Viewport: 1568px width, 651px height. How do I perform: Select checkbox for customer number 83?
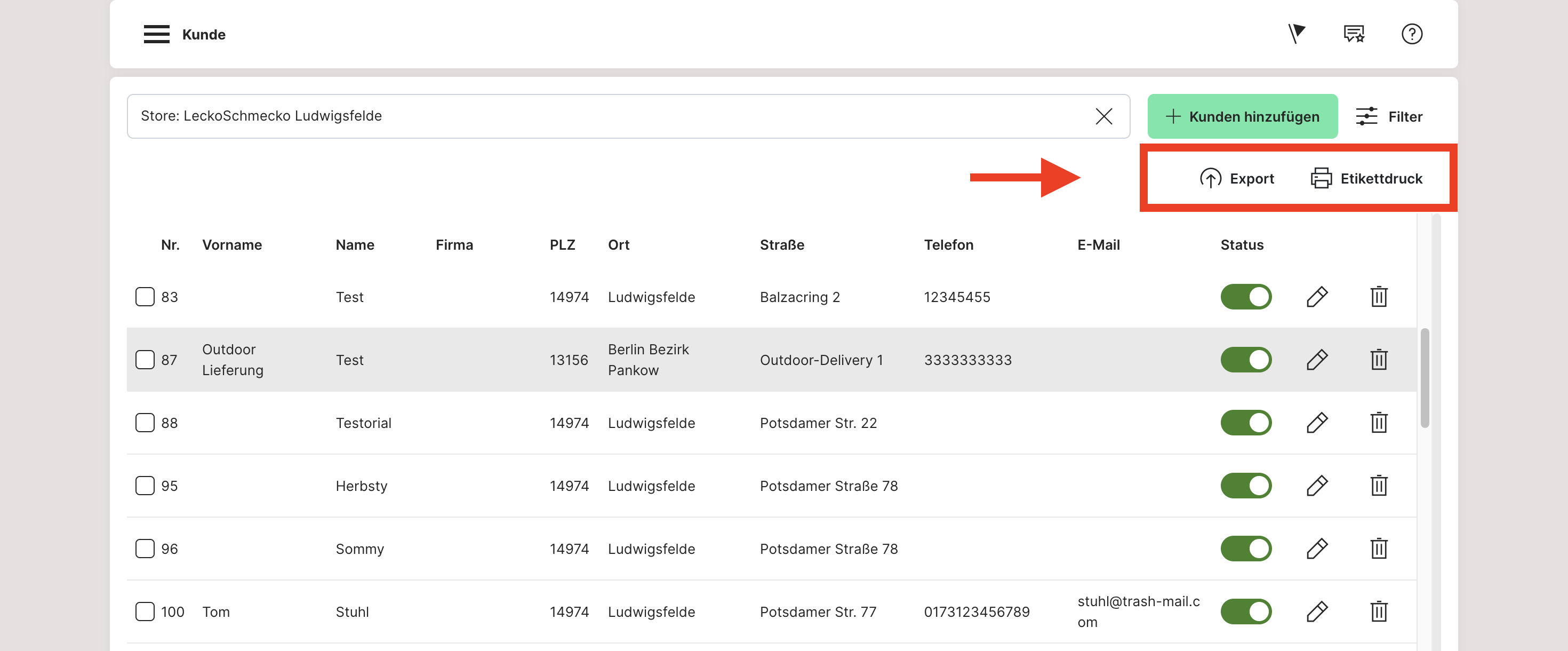coord(145,297)
